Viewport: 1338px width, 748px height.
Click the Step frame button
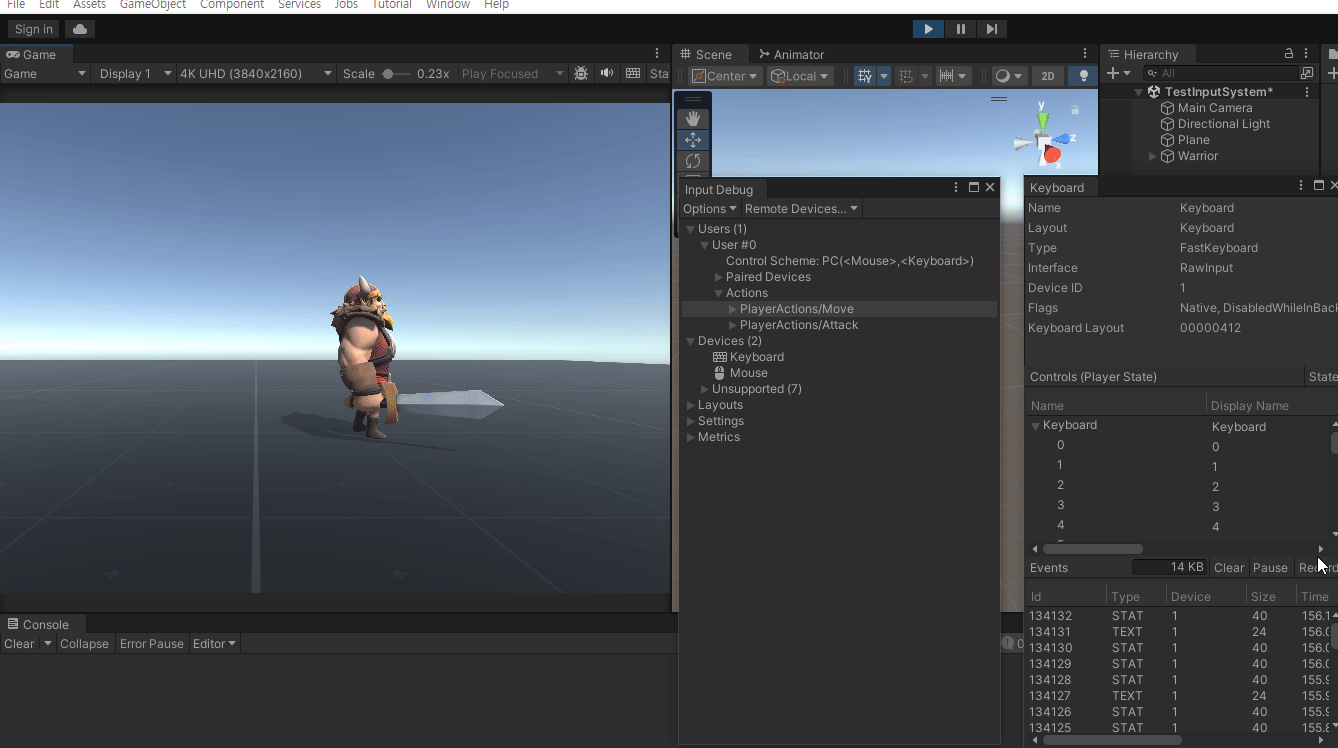pos(991,29)
